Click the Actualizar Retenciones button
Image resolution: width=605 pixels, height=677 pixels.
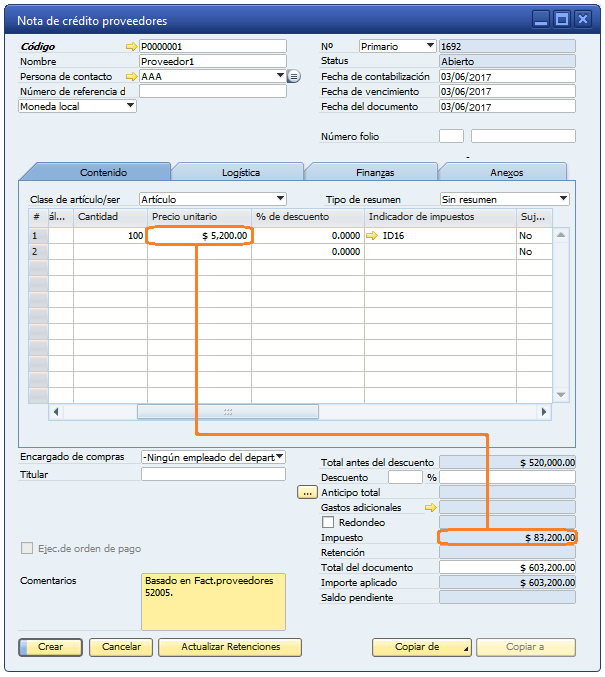click(230, 647)
